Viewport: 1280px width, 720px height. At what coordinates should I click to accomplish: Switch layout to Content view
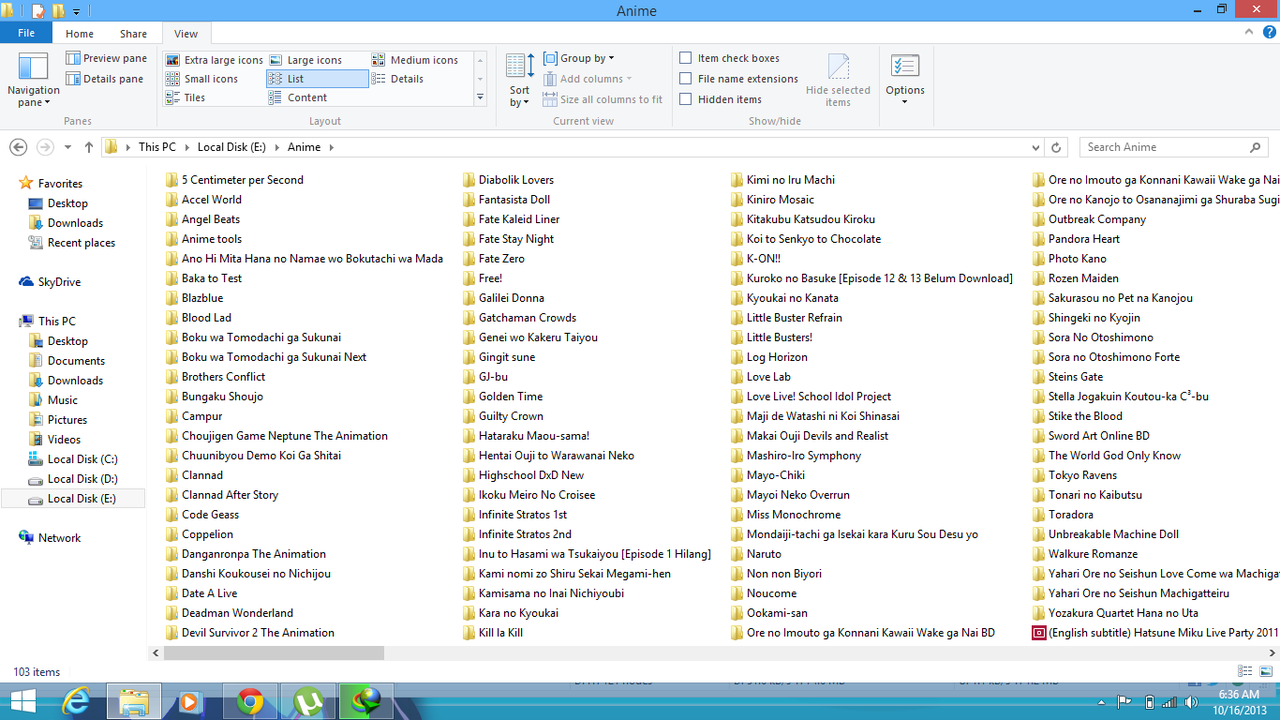tap(298, 98)
